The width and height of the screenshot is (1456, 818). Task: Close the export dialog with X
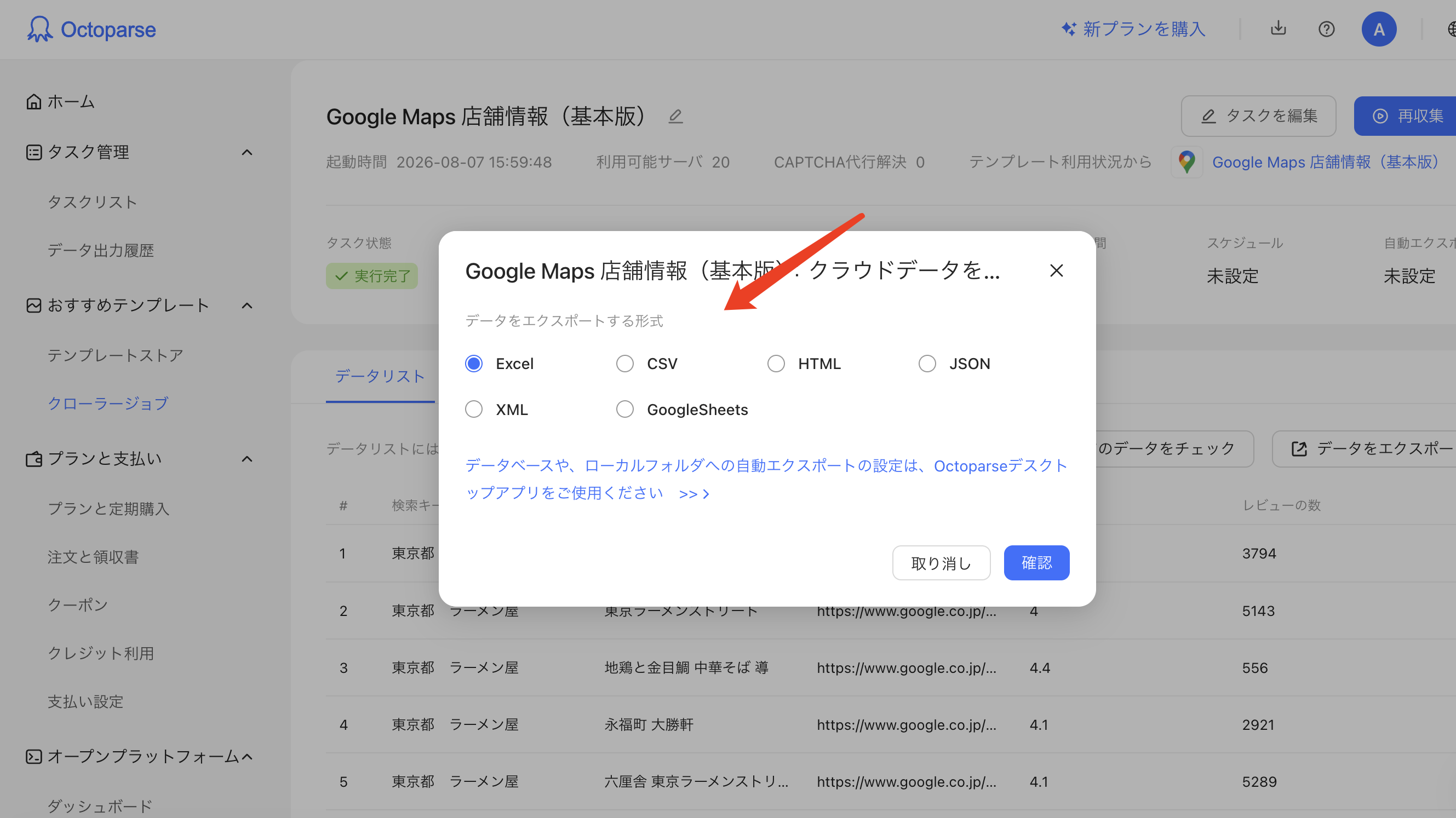point(1056,270)
